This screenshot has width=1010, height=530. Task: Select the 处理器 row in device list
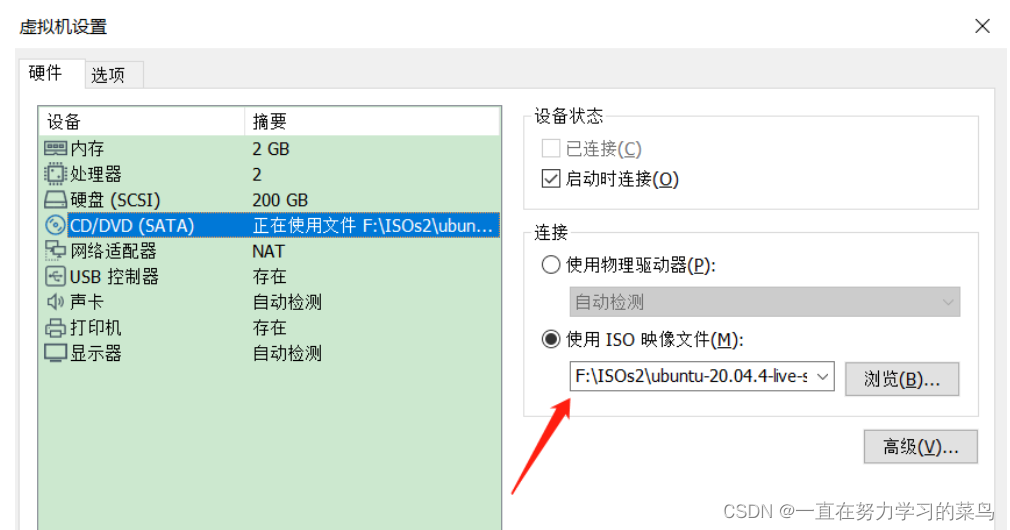click(x=269, y=174)
